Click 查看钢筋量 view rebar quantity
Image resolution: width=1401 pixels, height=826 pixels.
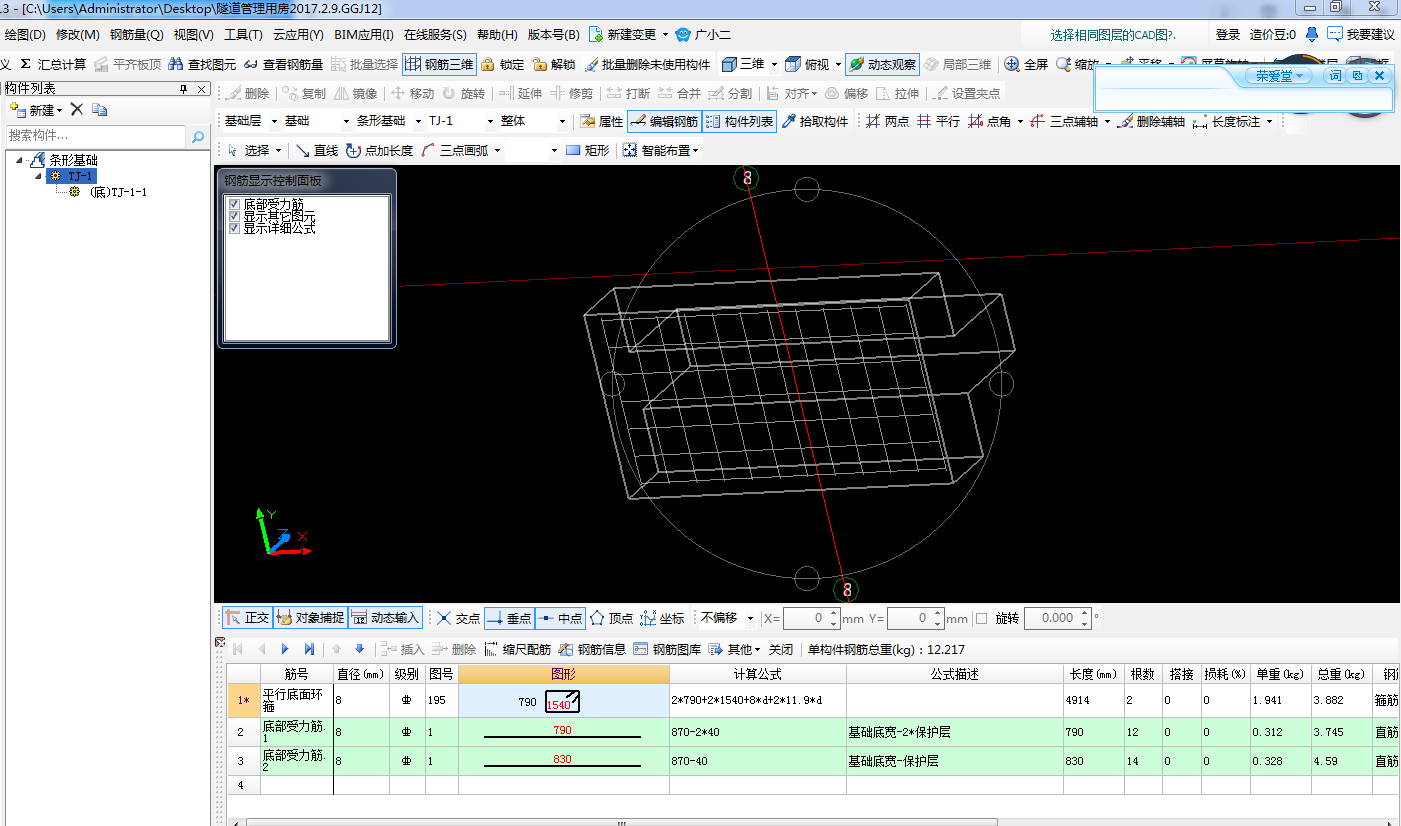[283, 64]
